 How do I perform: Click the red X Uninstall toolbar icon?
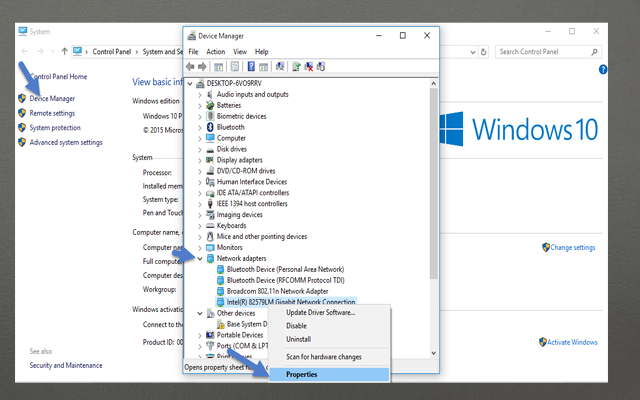tap(308, 66)
